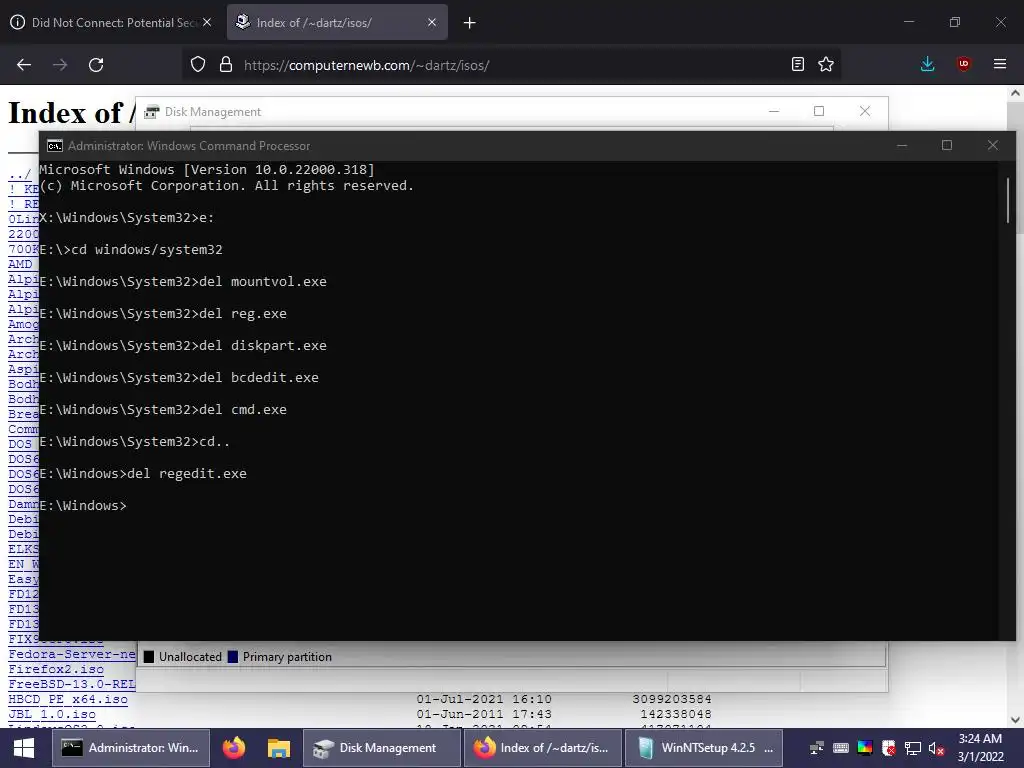Open the clock showing 3:24 AM
1024x768 pixels.
[980, 748]
